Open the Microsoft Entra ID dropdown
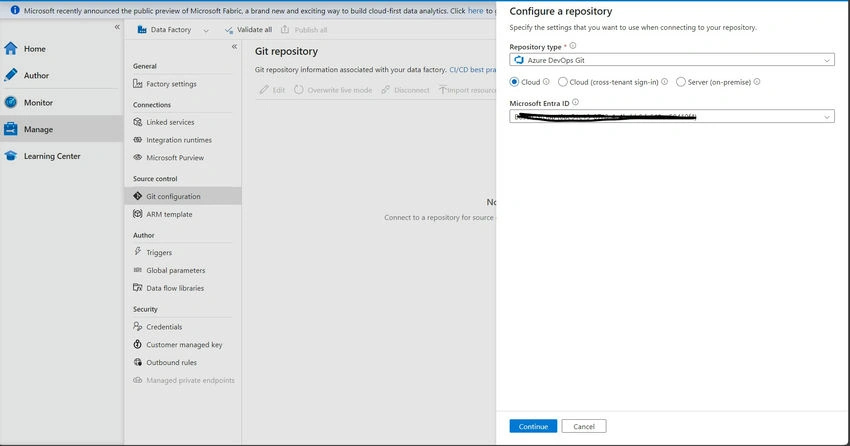The height and width of the screenshot is (446, 850). (x=672, y=117)
